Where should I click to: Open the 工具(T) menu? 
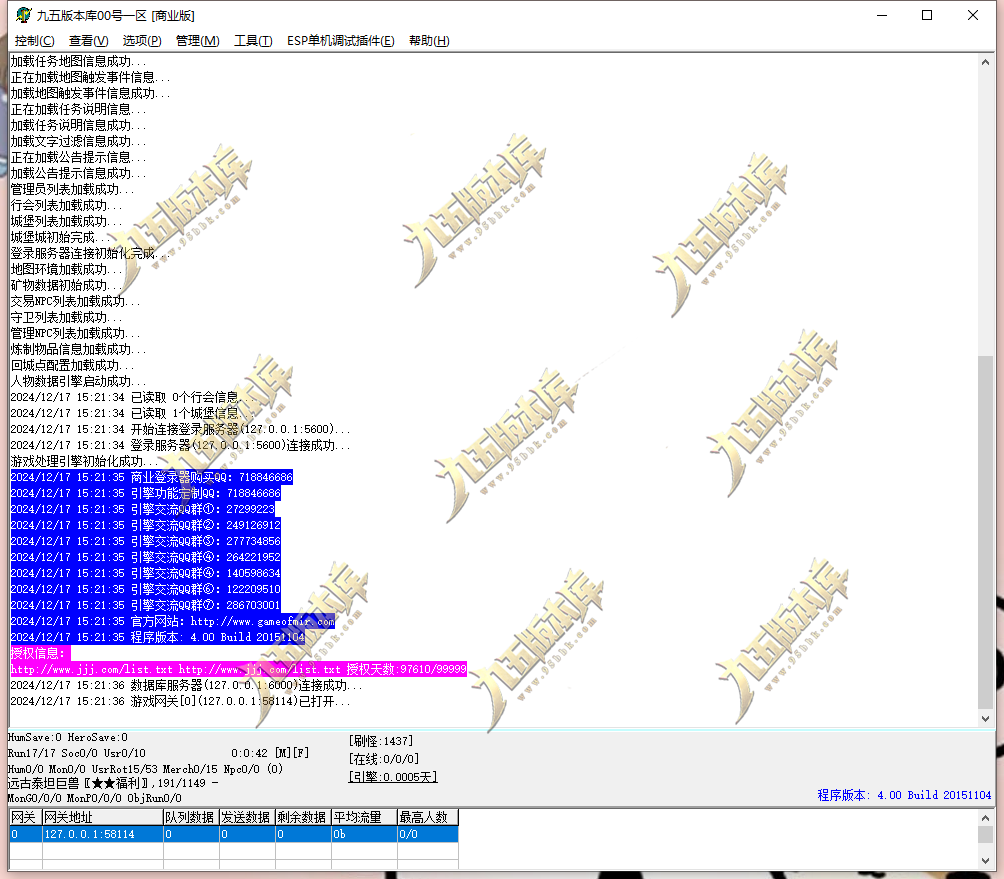(253, 41)
